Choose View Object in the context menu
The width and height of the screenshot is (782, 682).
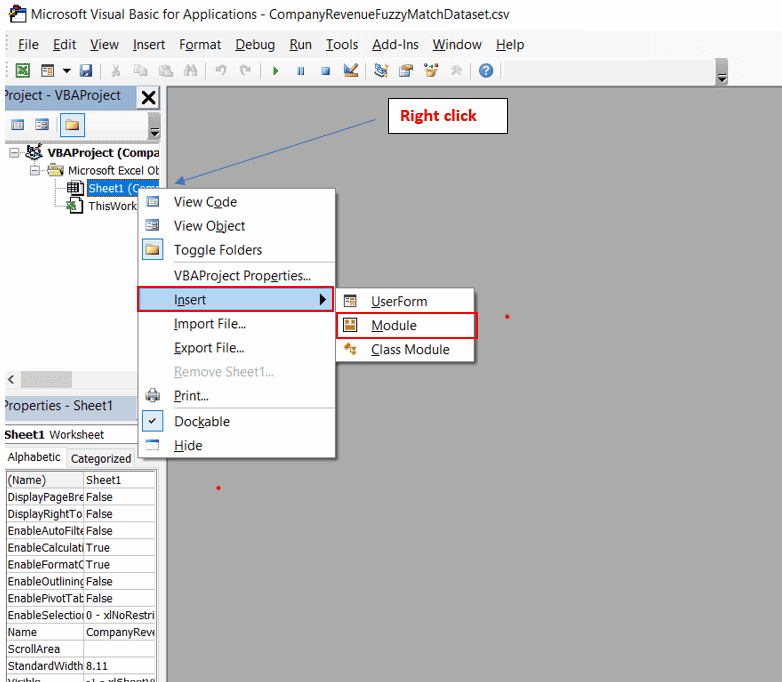pos(237,226)
